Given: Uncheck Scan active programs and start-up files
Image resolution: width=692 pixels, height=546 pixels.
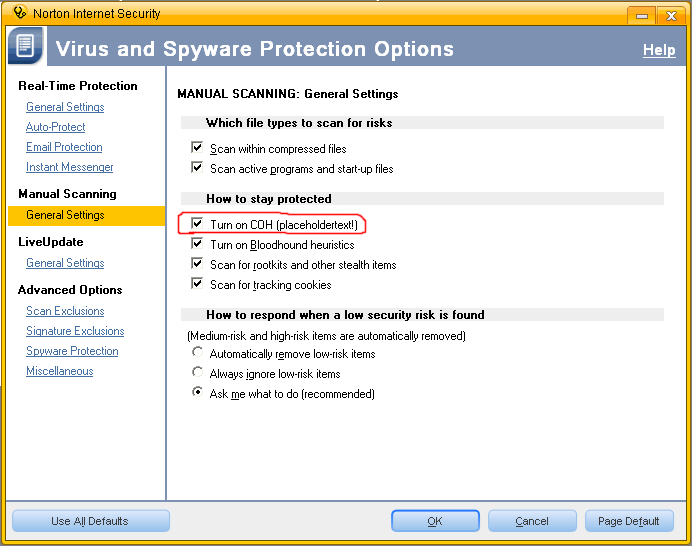Looking at the screenshot, I should coord(197,168).
